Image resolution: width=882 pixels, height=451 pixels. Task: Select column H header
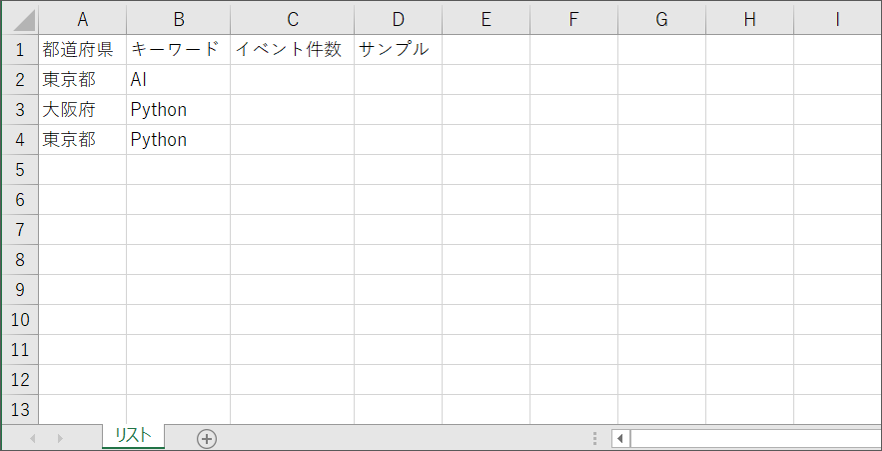pos(749,19)
